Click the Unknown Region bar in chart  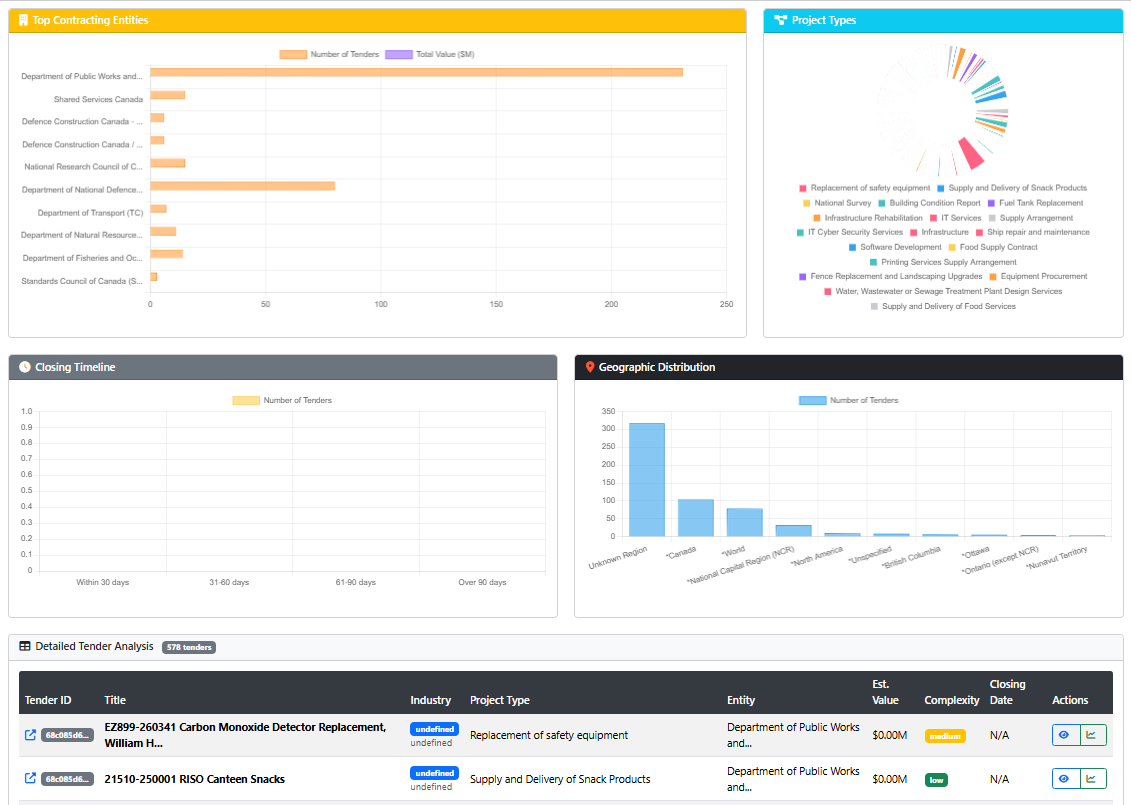coord(646,480)
